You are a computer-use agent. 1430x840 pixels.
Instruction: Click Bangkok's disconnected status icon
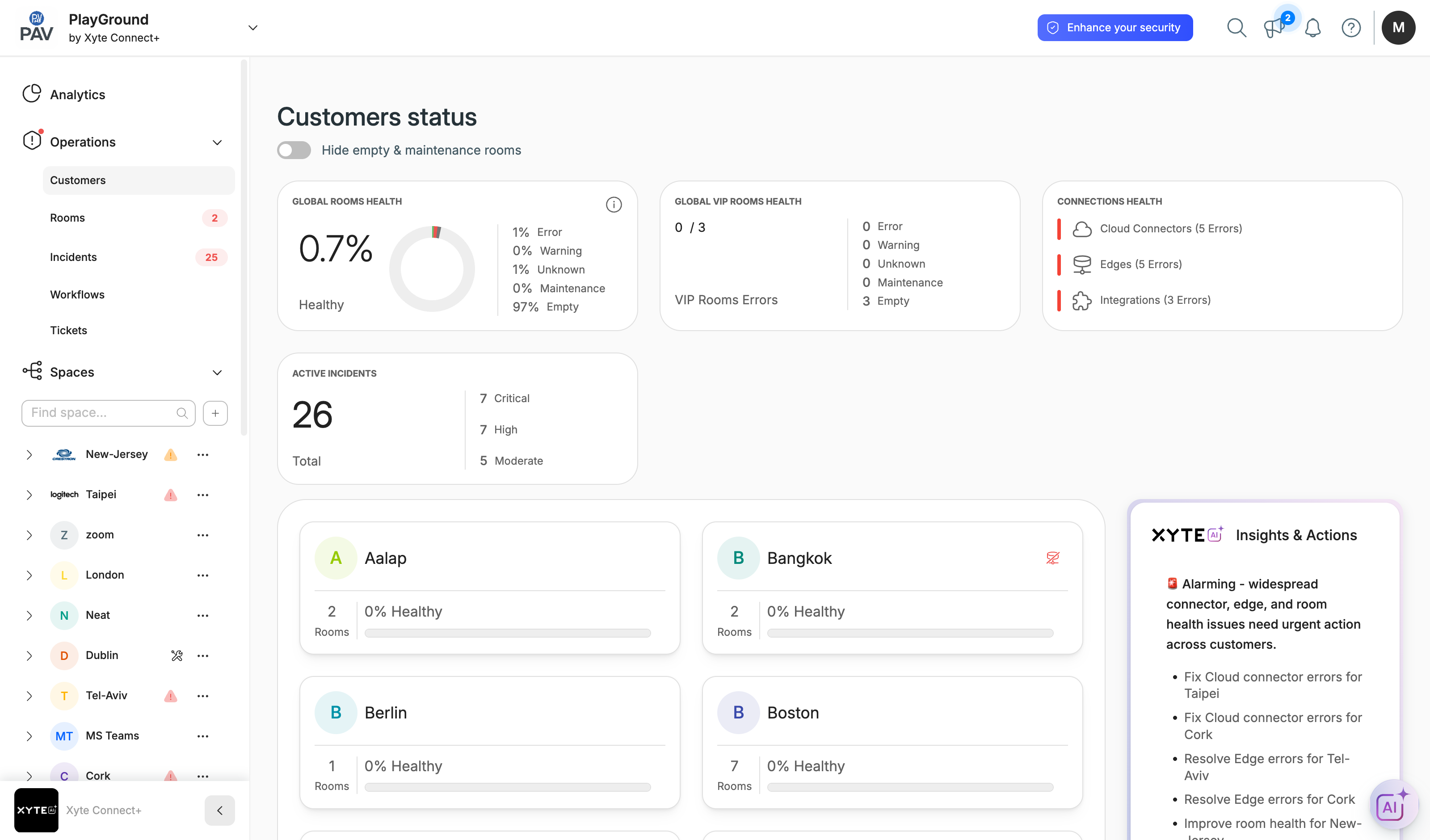pos(1053,558)
